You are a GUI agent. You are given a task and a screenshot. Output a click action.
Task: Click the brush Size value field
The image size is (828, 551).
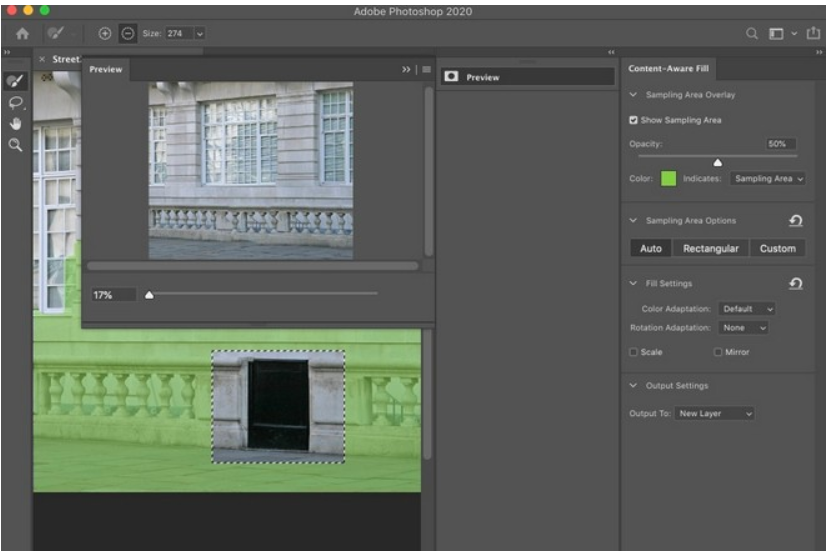pos(180,34)
